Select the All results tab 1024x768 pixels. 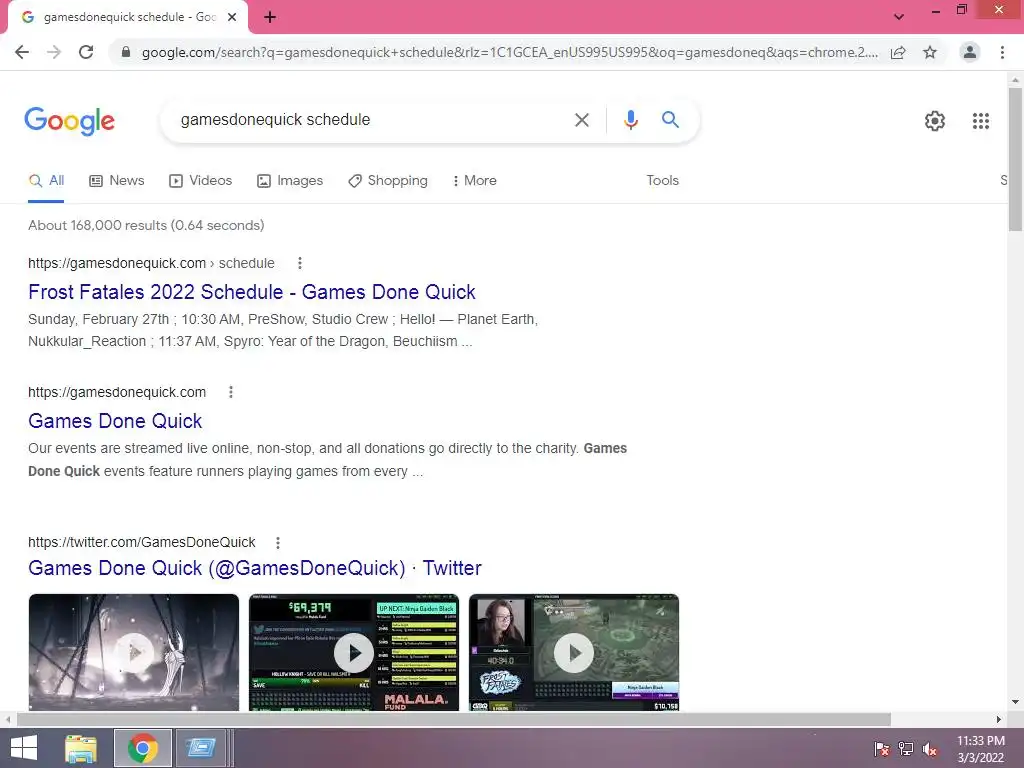click(46, 180)
